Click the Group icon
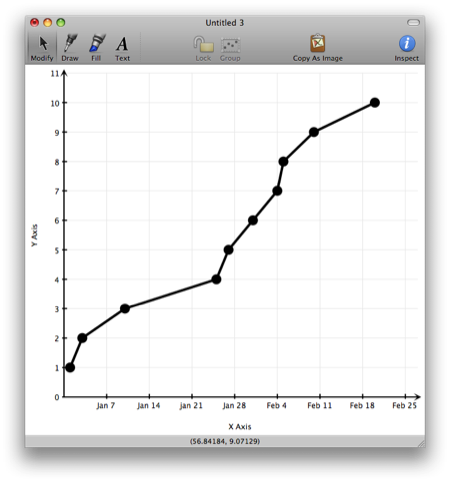The width and height of the screenshot is (450, 482). (230, 45)
